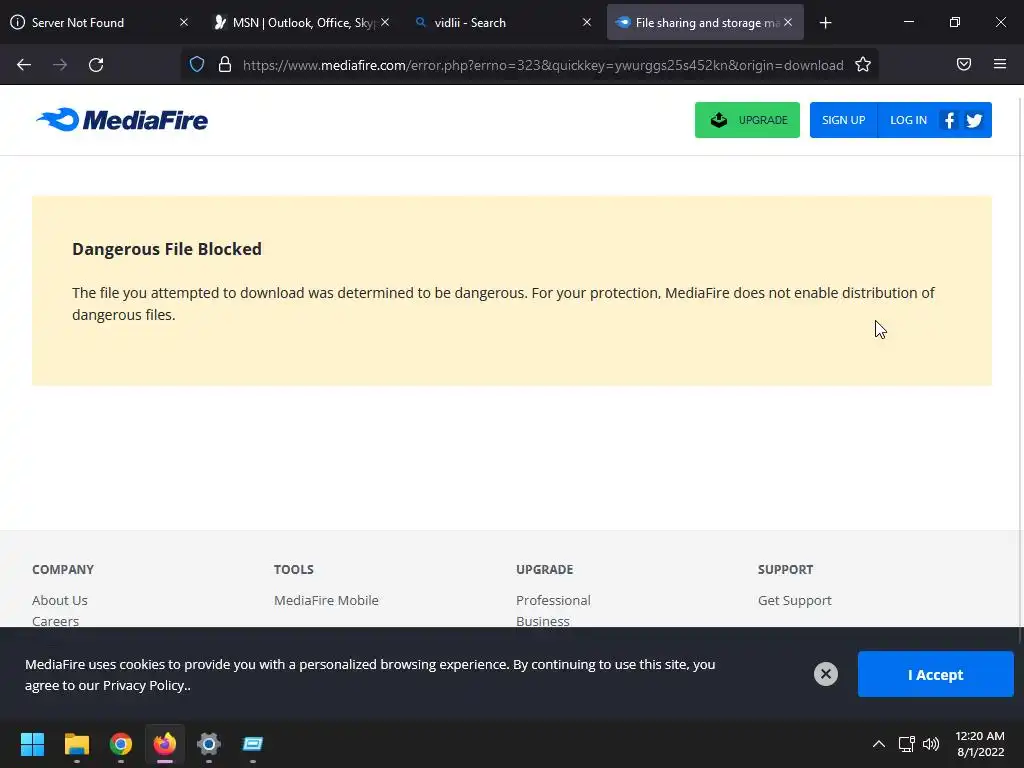Accept cookies with I Accept
The width and height of the screenshot is (1024, 768).
936,674
